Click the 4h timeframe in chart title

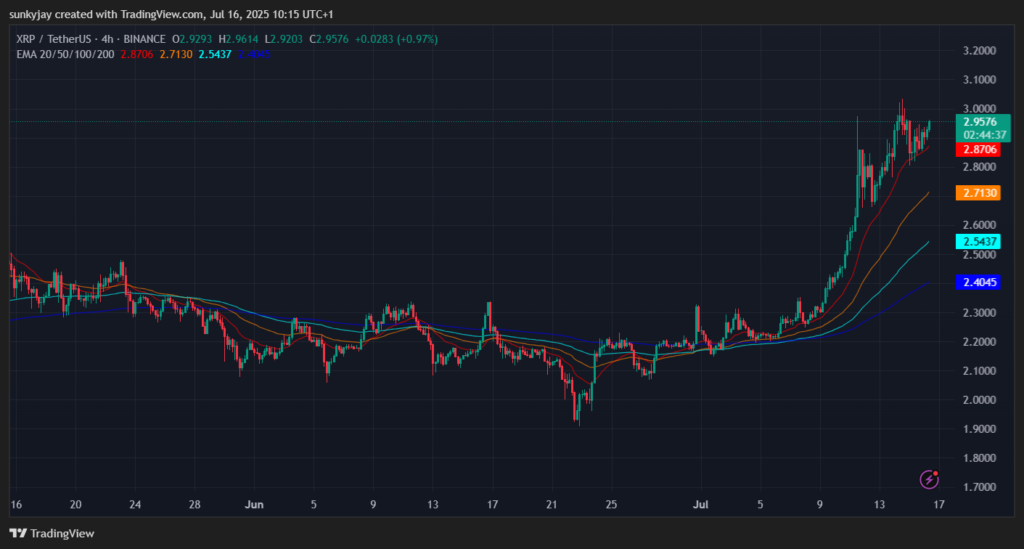coord(107,39)
